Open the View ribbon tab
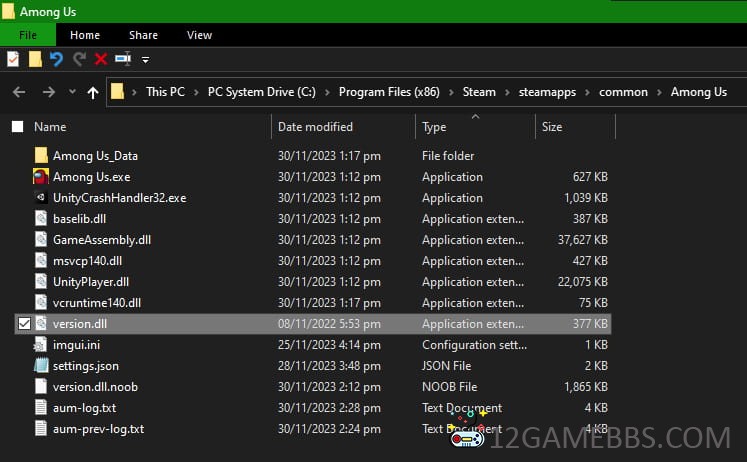747x462 pixels. pyautogui.click(x=199, y=35)
